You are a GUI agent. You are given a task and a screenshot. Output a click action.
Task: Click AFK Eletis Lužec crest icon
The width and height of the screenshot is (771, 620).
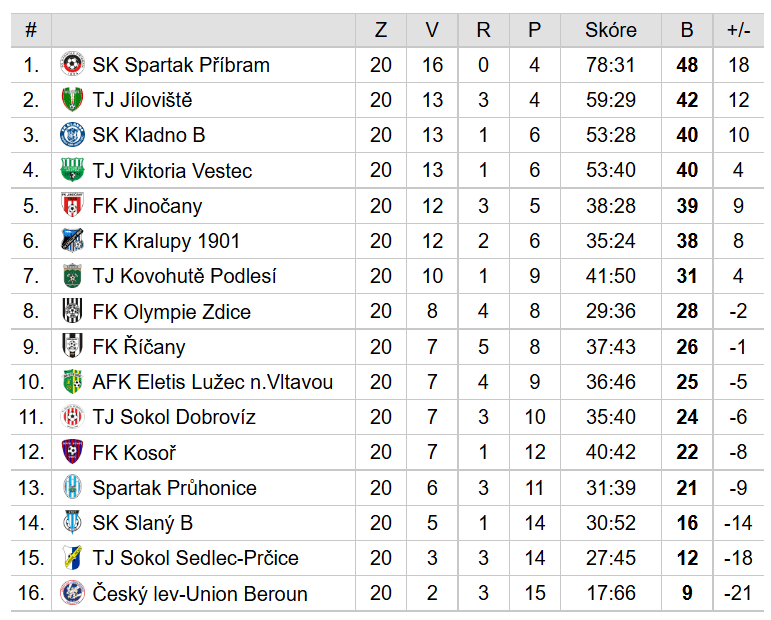tap(72, 382)
